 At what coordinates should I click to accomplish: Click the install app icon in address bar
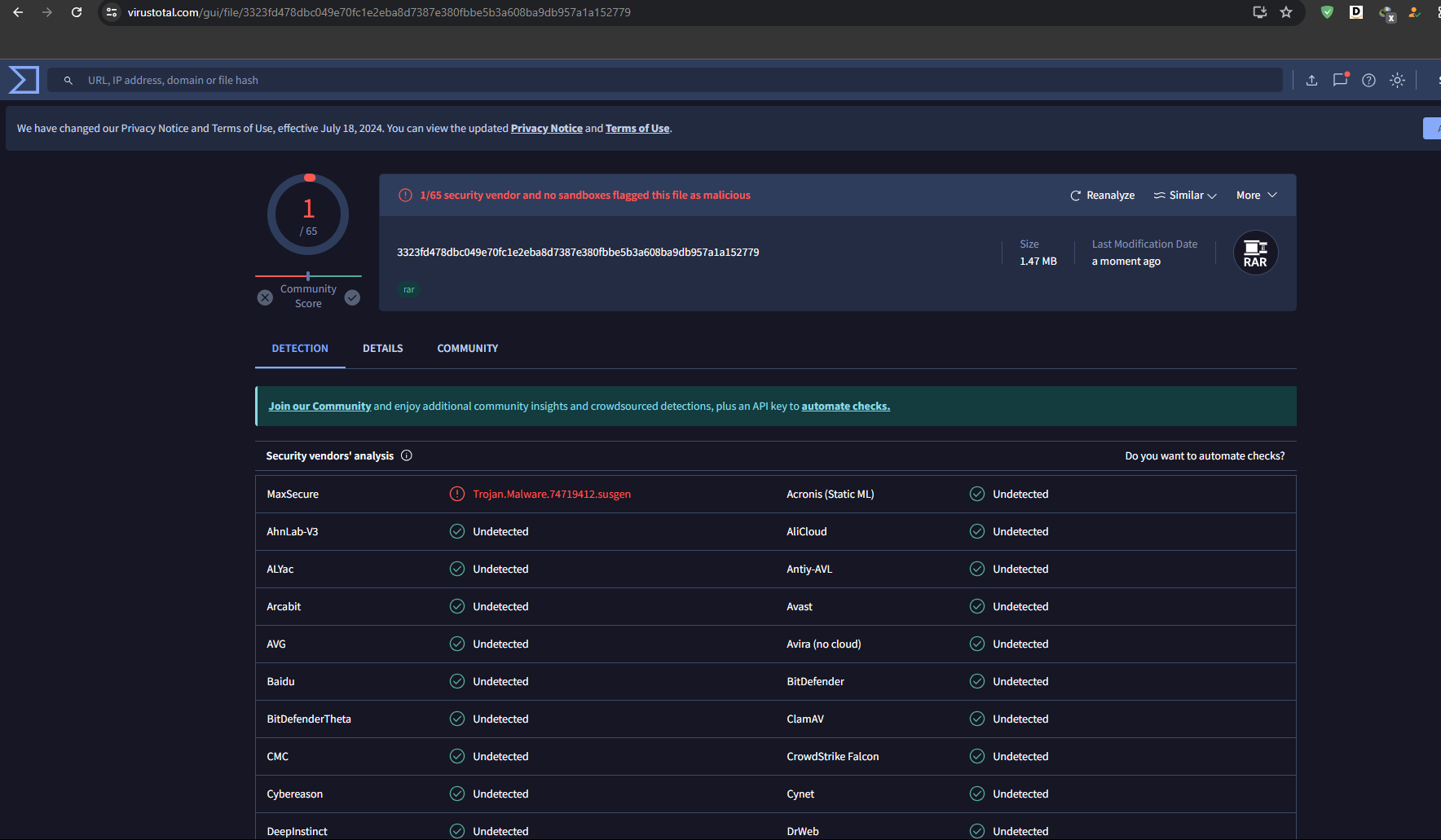pyautogui.click(x=1260, y=12)
